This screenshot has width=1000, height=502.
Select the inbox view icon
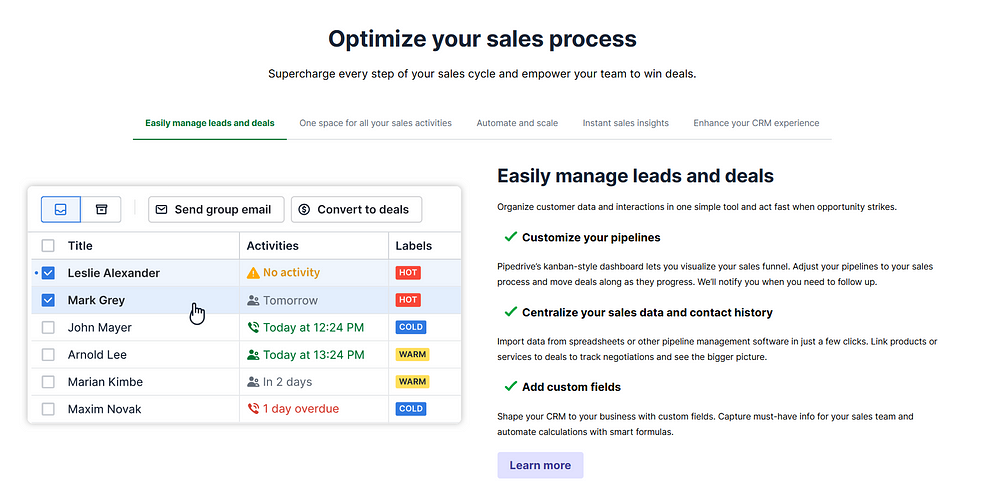(61, 209)
